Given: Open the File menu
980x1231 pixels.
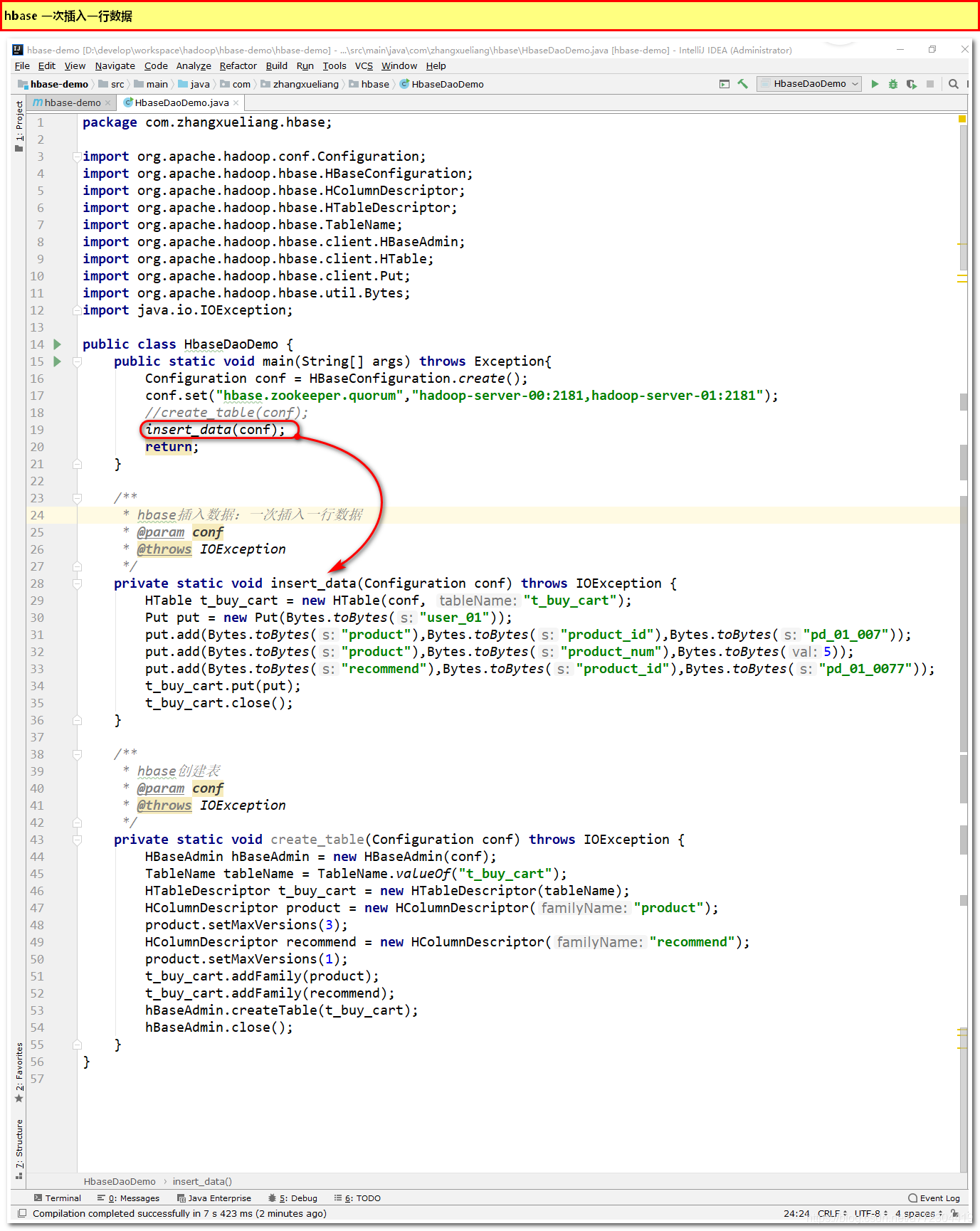Looking at the screenshot, I should coord(22,65).
